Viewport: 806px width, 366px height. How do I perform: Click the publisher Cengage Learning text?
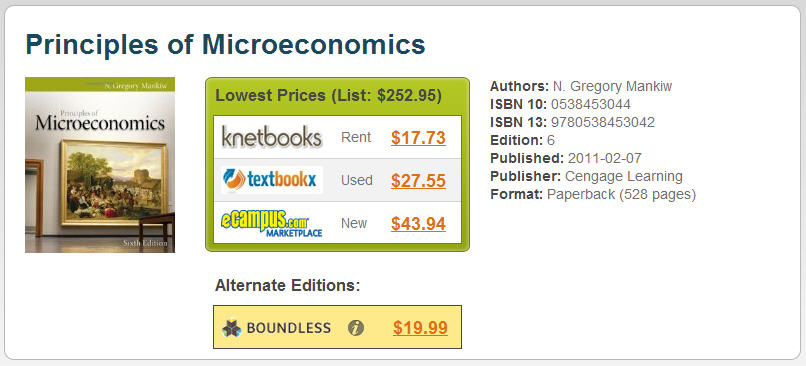pos(624,176)
